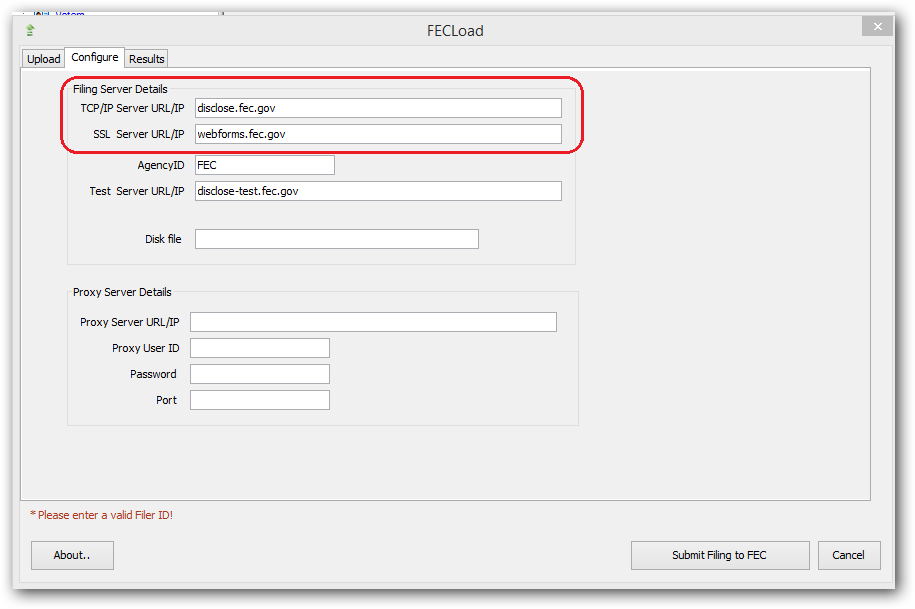Click the valid Filer ID error message

click(102, 515)
